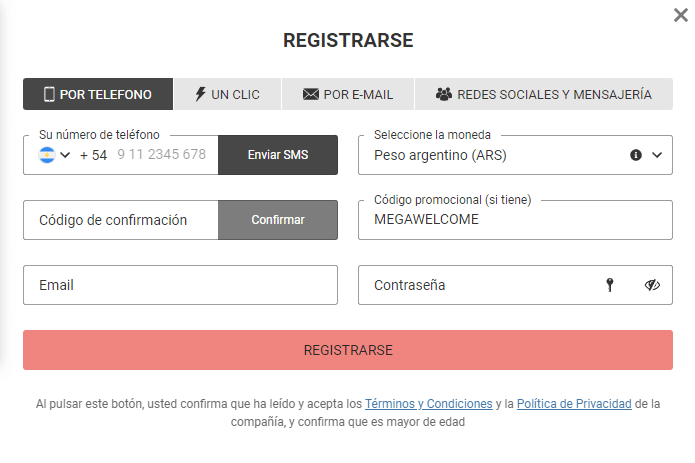Click the Confirmar button
The image size is (695, 463).
point(278,220)
